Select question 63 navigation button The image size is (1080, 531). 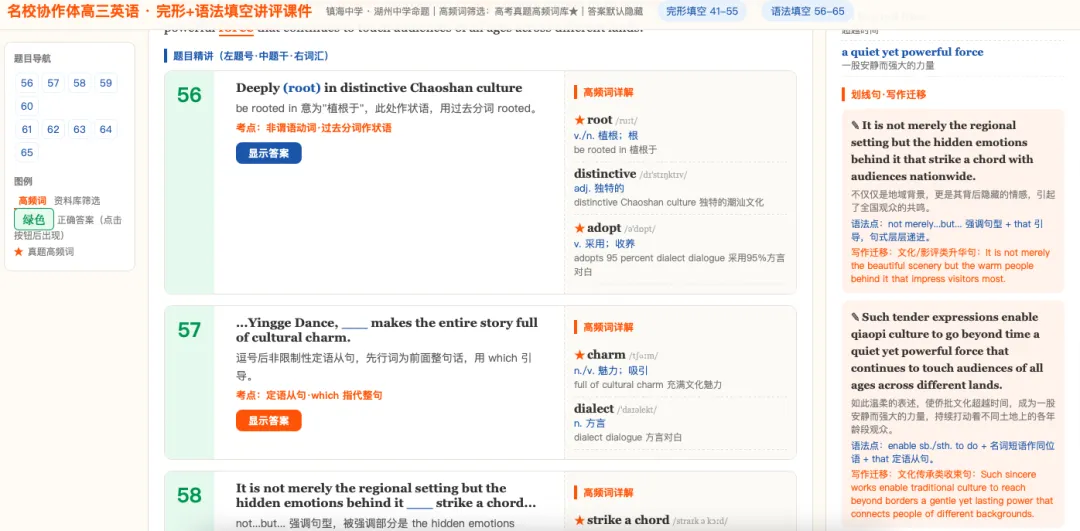coord(79,129)
